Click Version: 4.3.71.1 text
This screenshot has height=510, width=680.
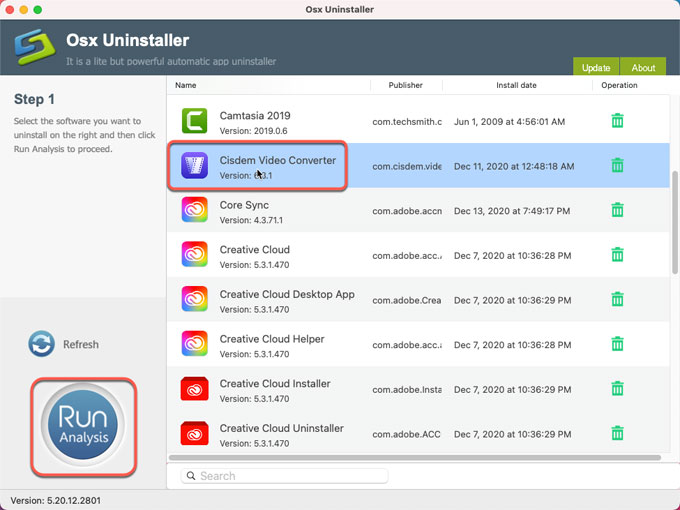[x=251, y=220]
